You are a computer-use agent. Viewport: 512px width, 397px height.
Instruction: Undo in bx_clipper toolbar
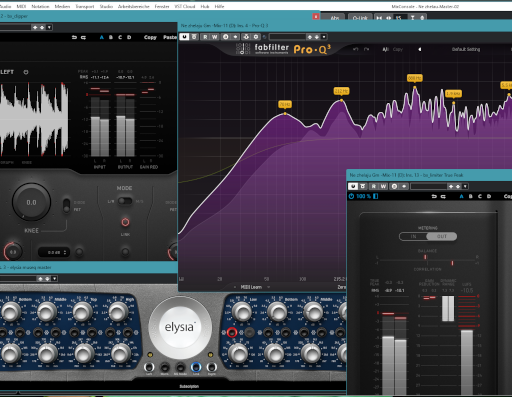click(x=74, y=37)
